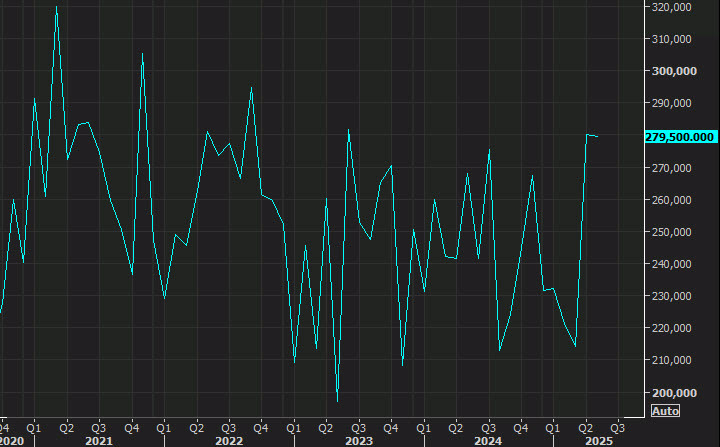Click the Q3 label under 2025
This screenshot has height=447, width=720.
[617, 428]
